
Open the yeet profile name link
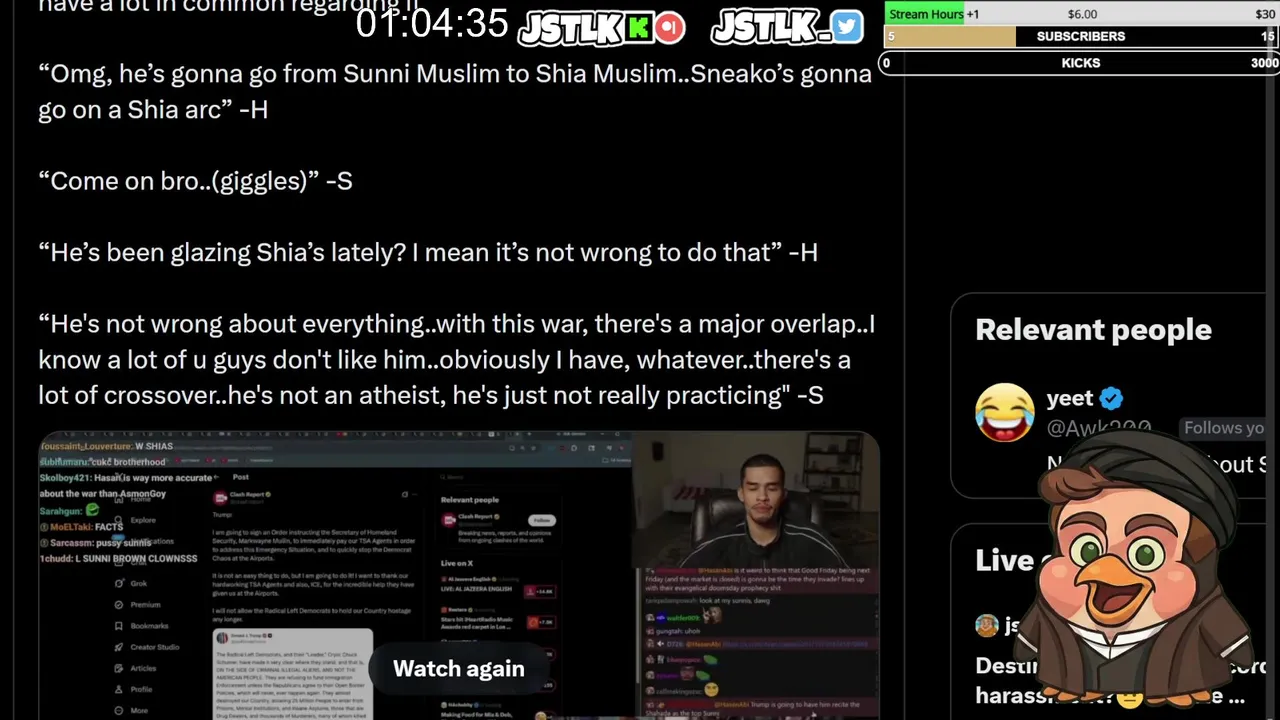1069,398
